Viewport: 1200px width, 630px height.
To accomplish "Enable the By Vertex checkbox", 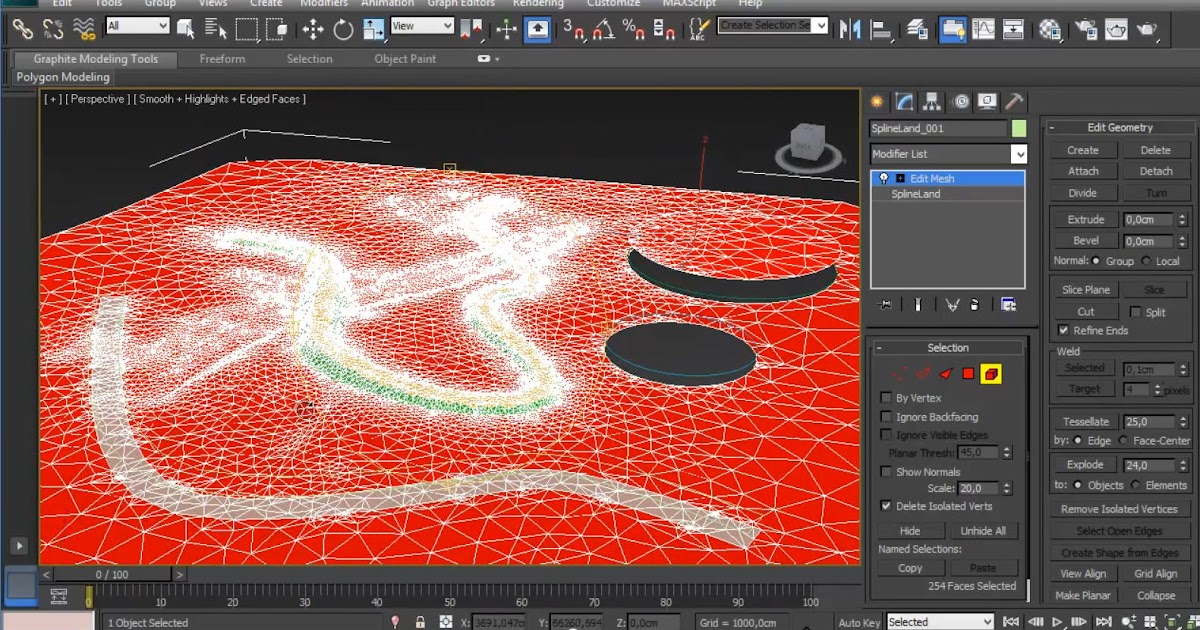I will click(886, 398).
